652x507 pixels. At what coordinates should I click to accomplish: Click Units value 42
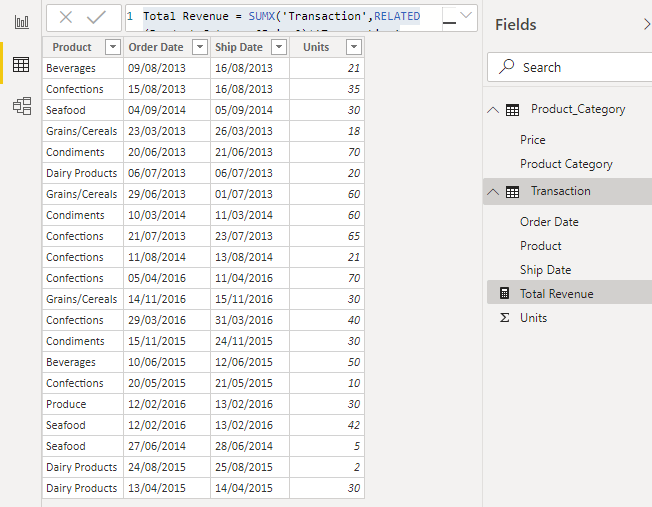(327, 425)
